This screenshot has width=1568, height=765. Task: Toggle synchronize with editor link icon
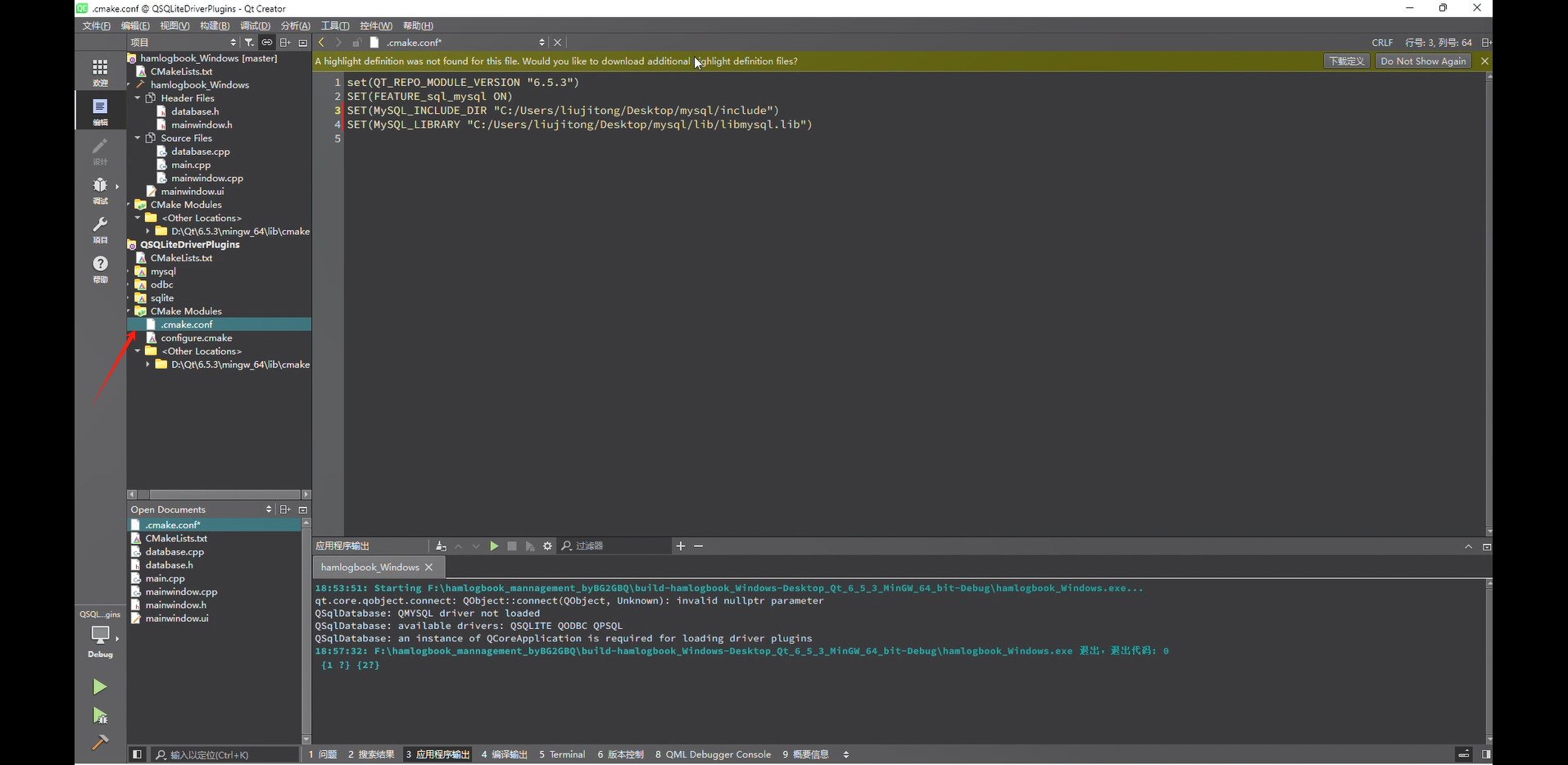click(266, 42)
